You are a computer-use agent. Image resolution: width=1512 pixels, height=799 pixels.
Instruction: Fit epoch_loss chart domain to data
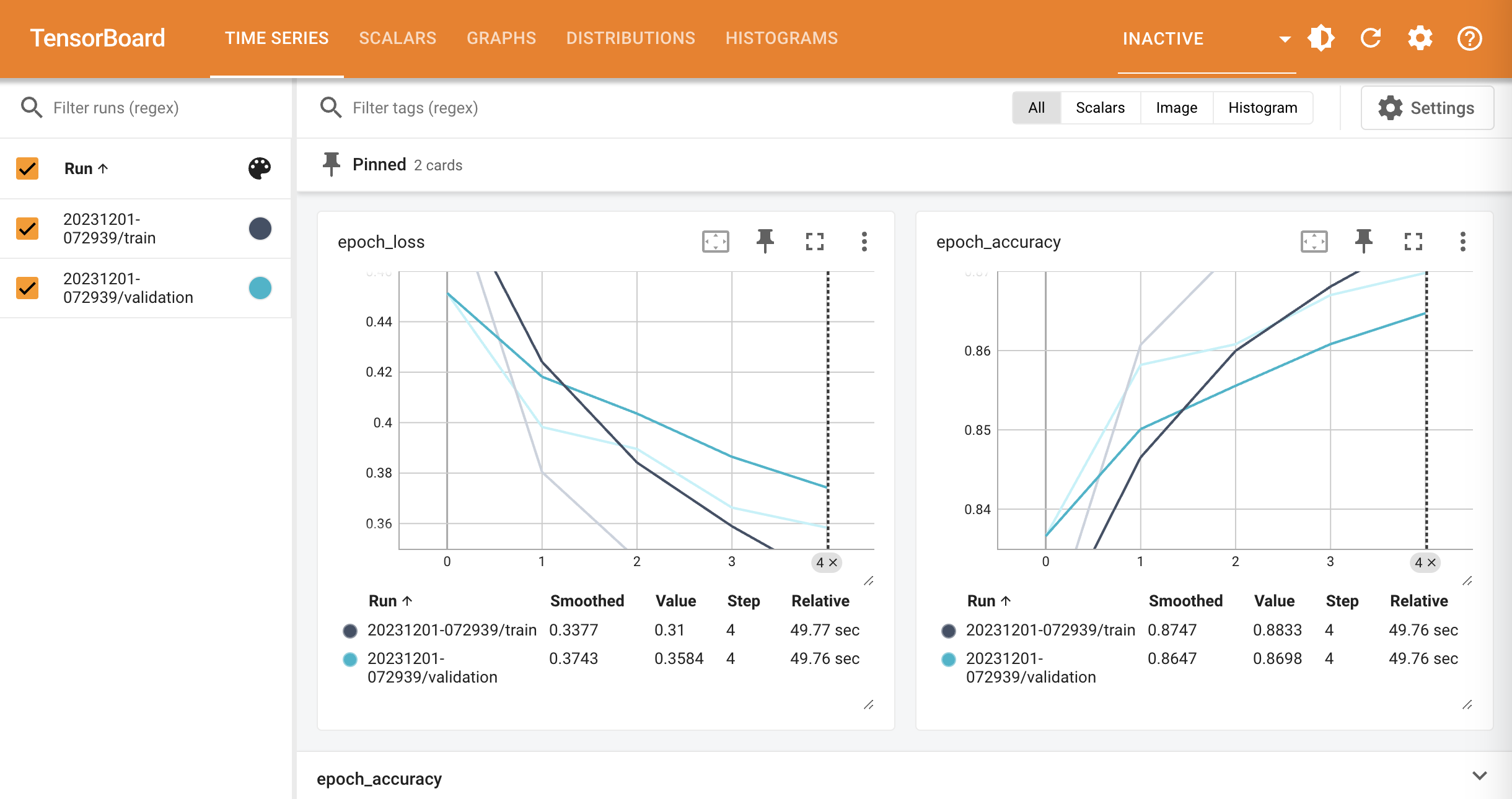pyautogui.click(x=716, y=242)
